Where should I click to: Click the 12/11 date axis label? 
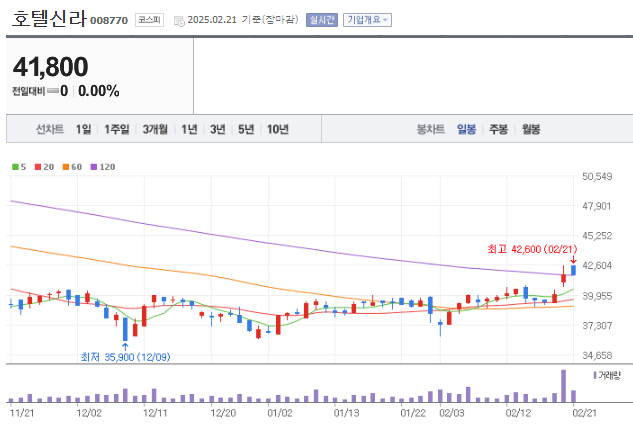pyautogui.click(x=155, y=413)
